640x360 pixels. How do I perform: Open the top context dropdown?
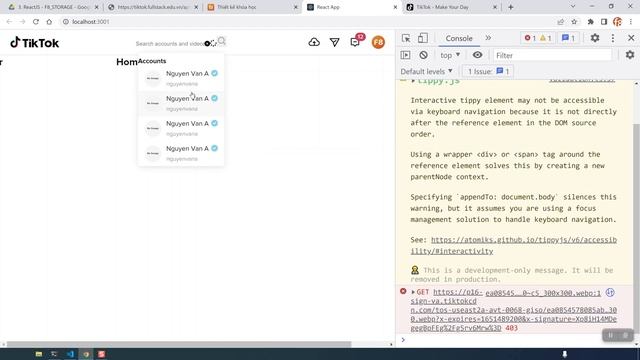coord(450,55)
